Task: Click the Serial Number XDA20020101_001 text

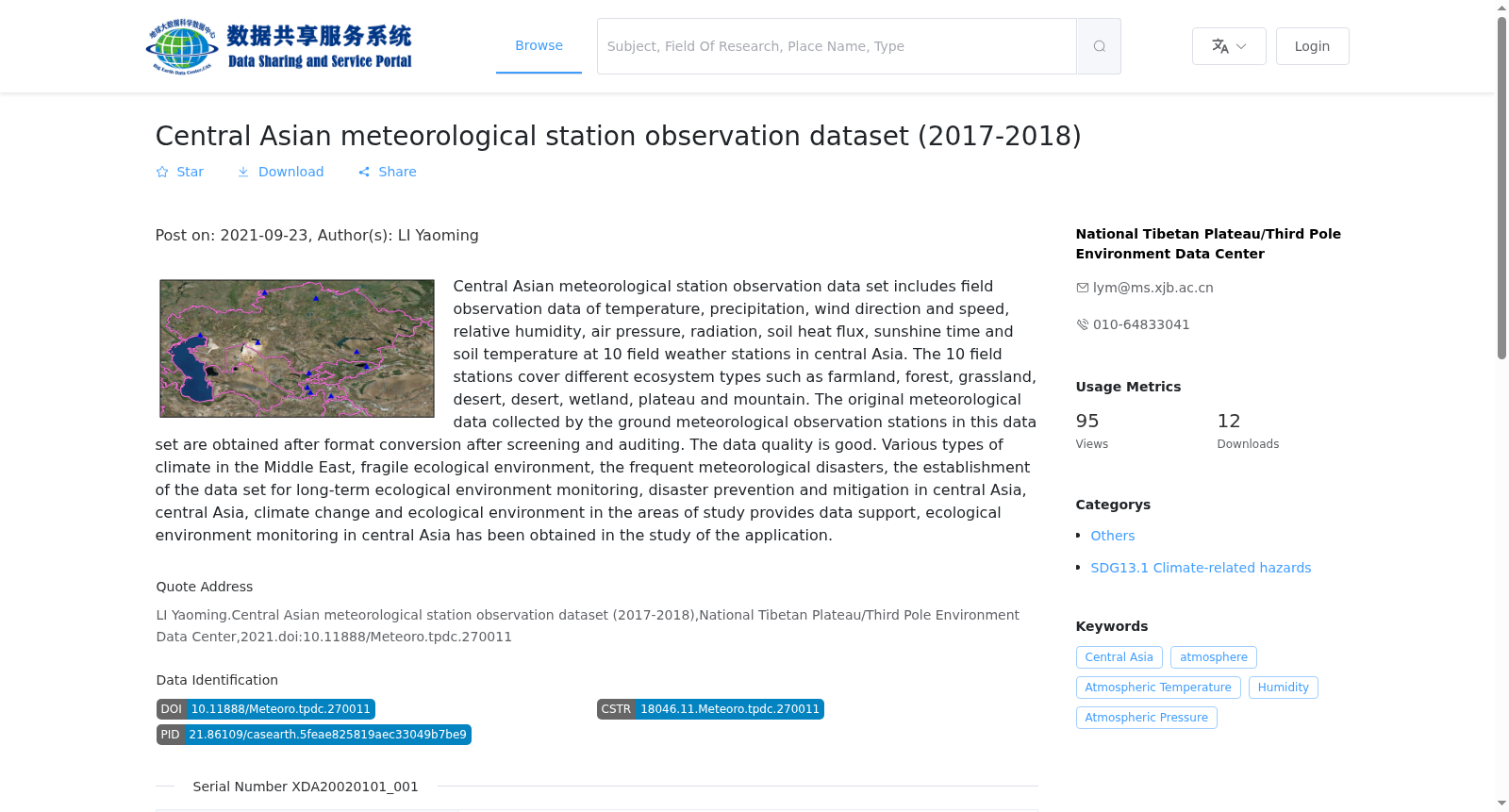Action: click(x=306, y=787)
